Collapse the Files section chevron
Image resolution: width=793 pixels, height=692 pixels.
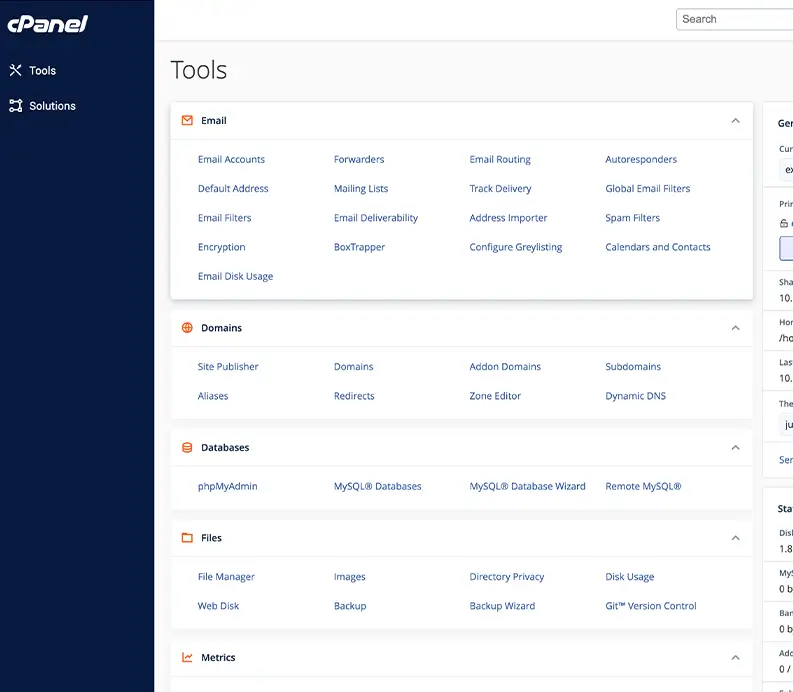[x=735, y=538]
